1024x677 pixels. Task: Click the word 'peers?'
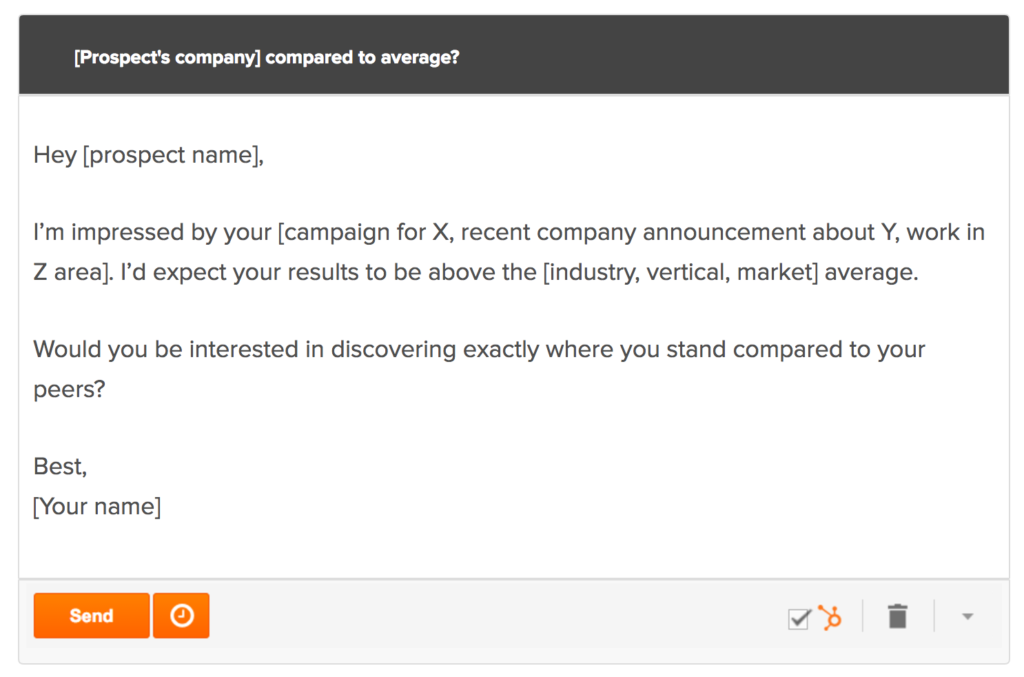(x=69, y=390)
